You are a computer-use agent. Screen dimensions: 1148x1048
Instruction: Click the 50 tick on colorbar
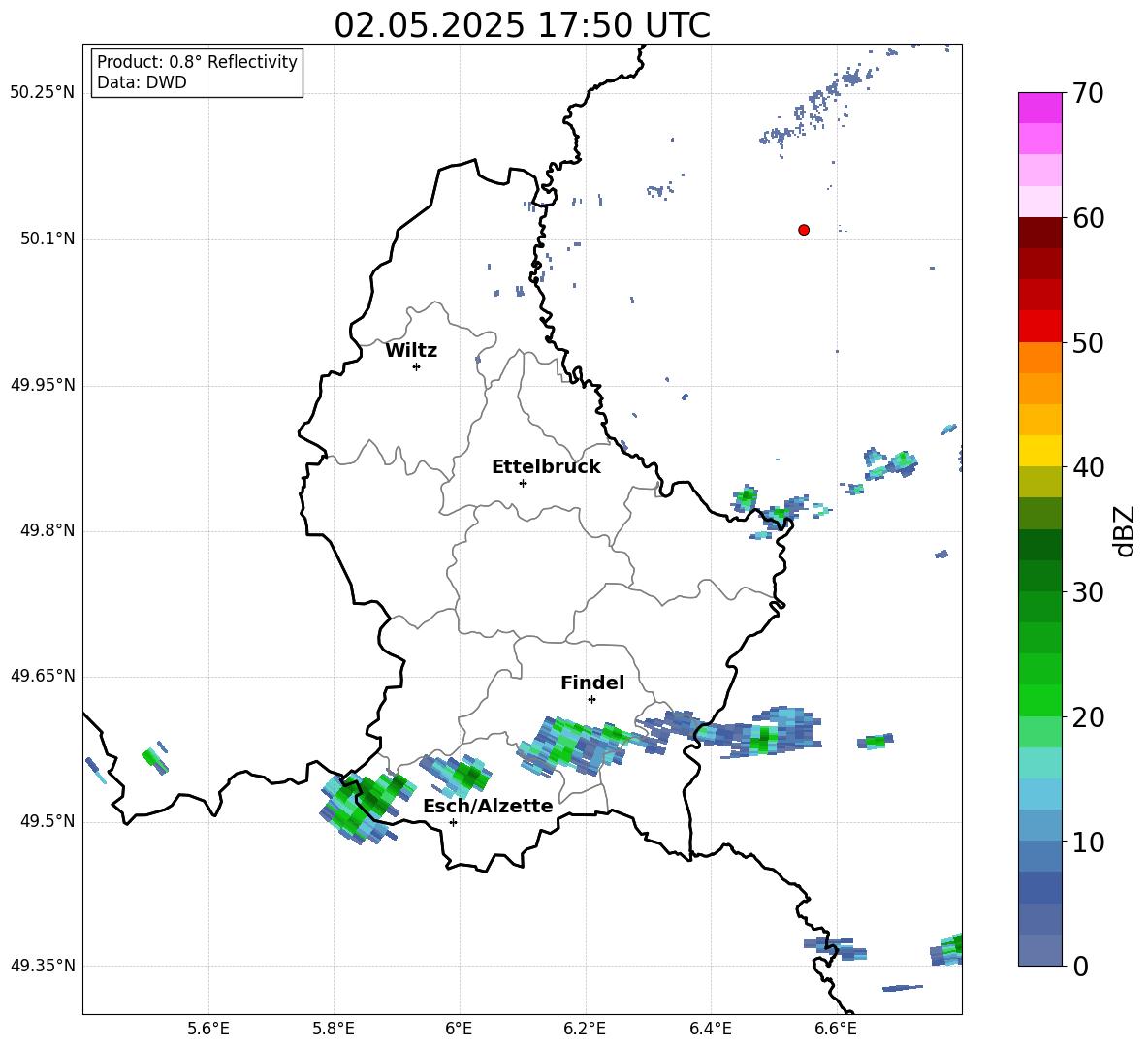pyautogui.click(x=1088, y=342)
